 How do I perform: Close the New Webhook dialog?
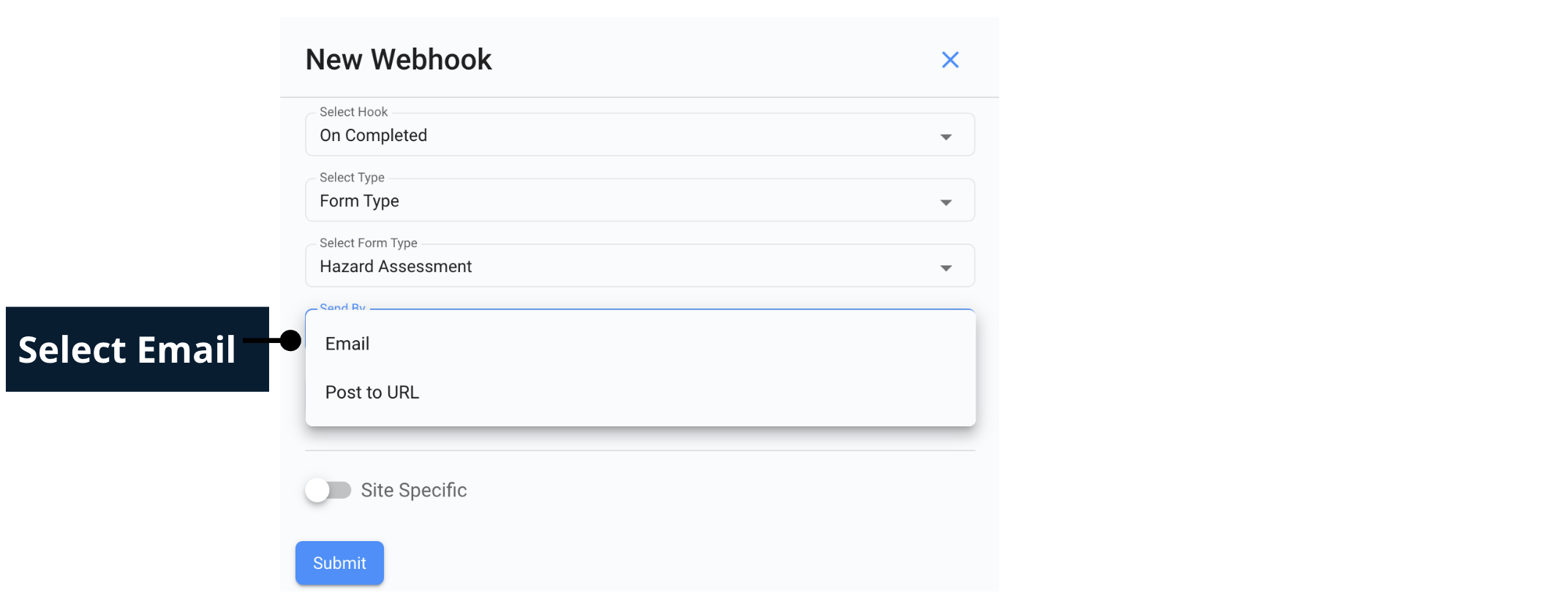point(950,60)
